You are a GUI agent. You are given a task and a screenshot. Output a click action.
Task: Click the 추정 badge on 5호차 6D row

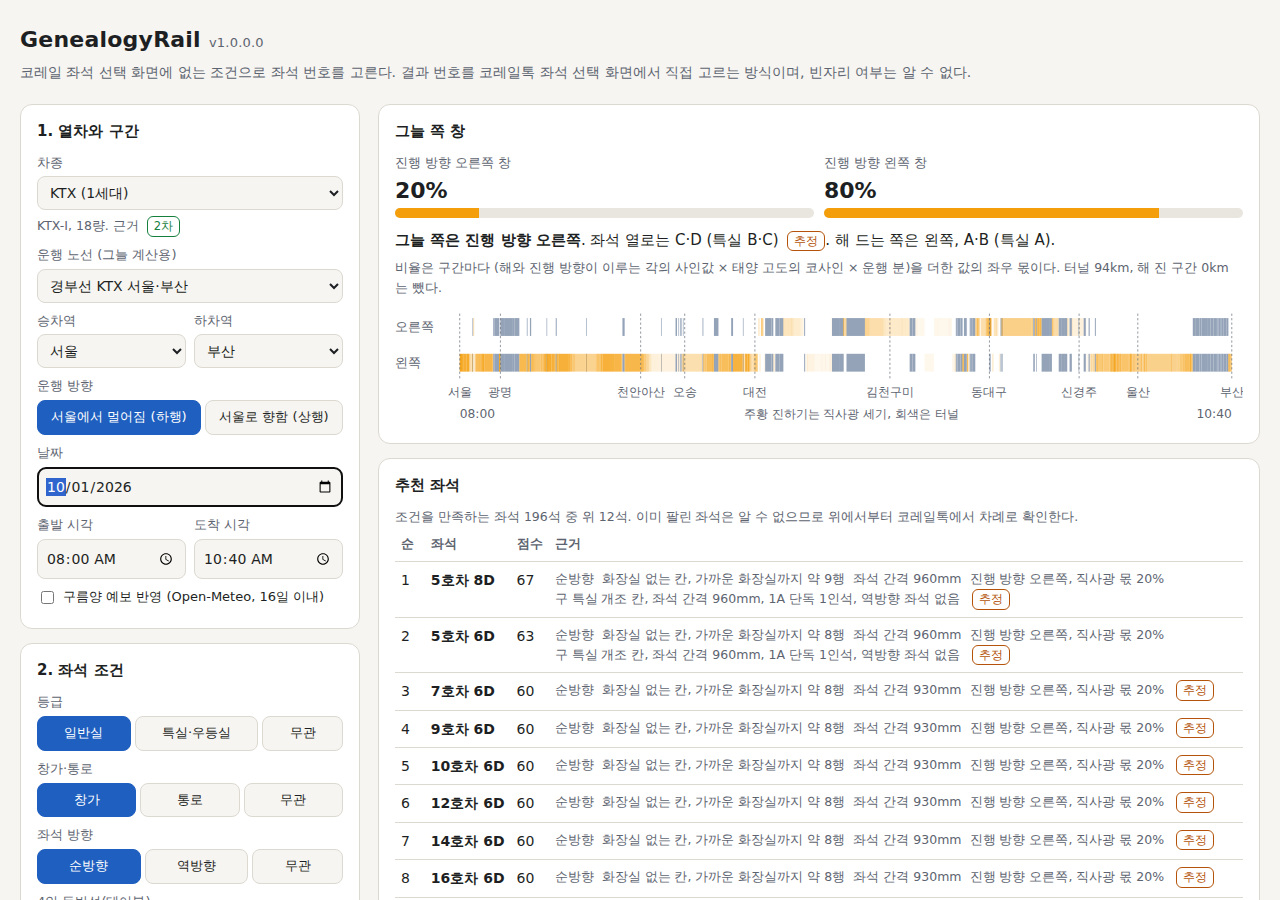pos(991,655)
